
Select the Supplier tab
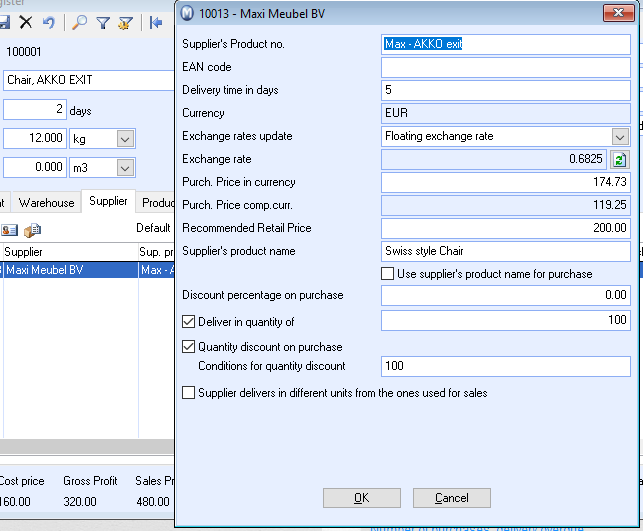click(x=108, y=201)
